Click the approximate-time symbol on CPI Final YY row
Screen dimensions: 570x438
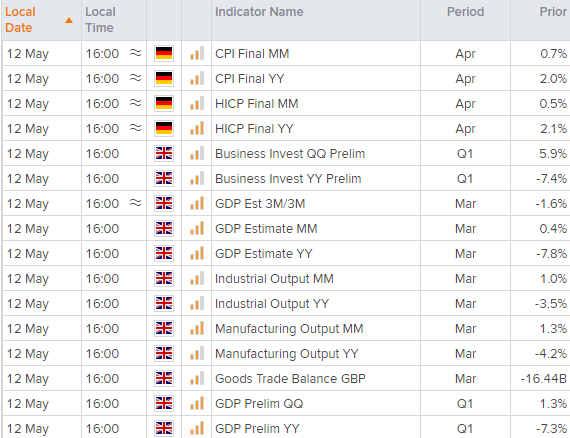click(x=136, y=78)
